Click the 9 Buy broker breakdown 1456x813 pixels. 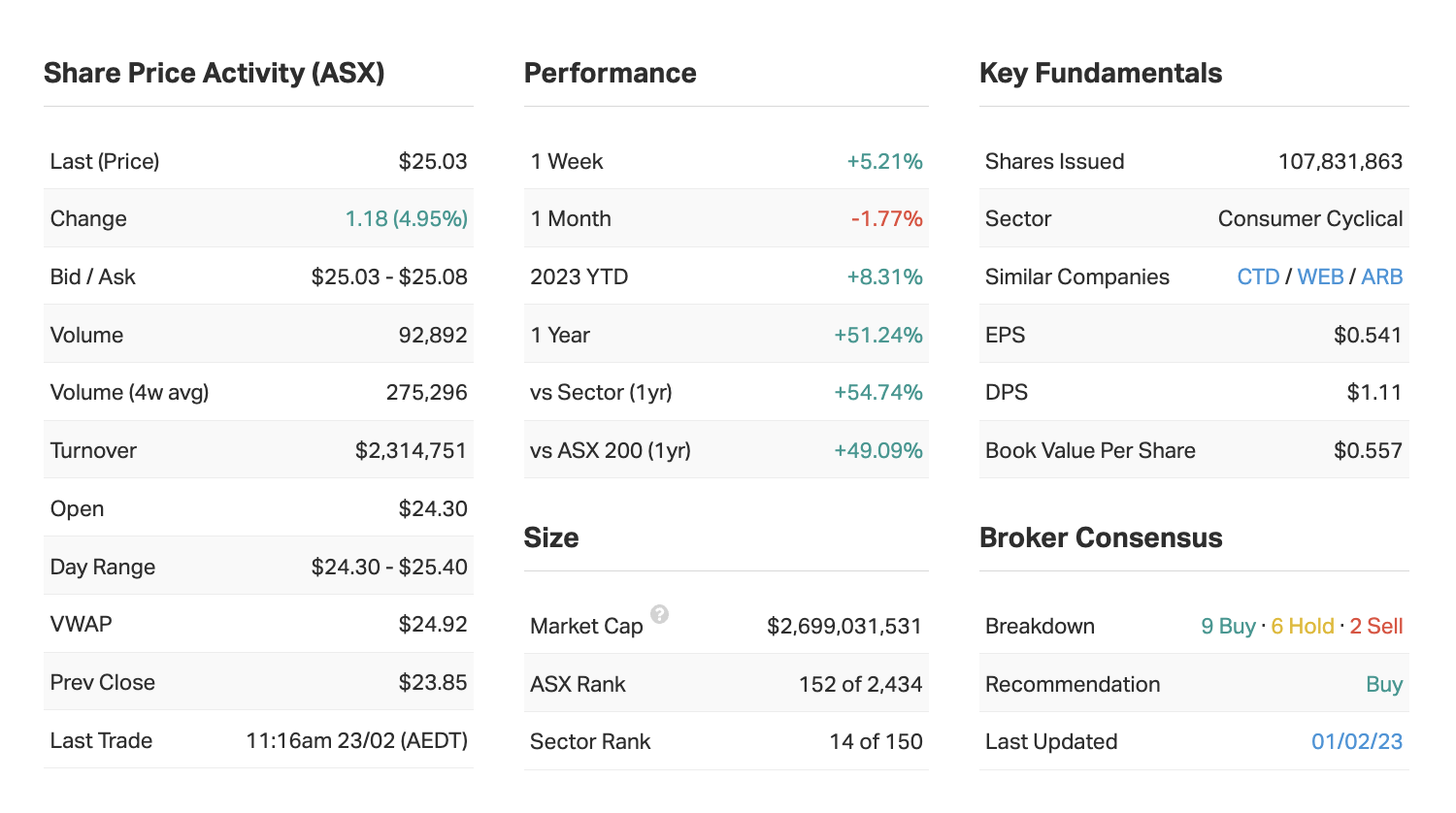[x=1228, y=626]
